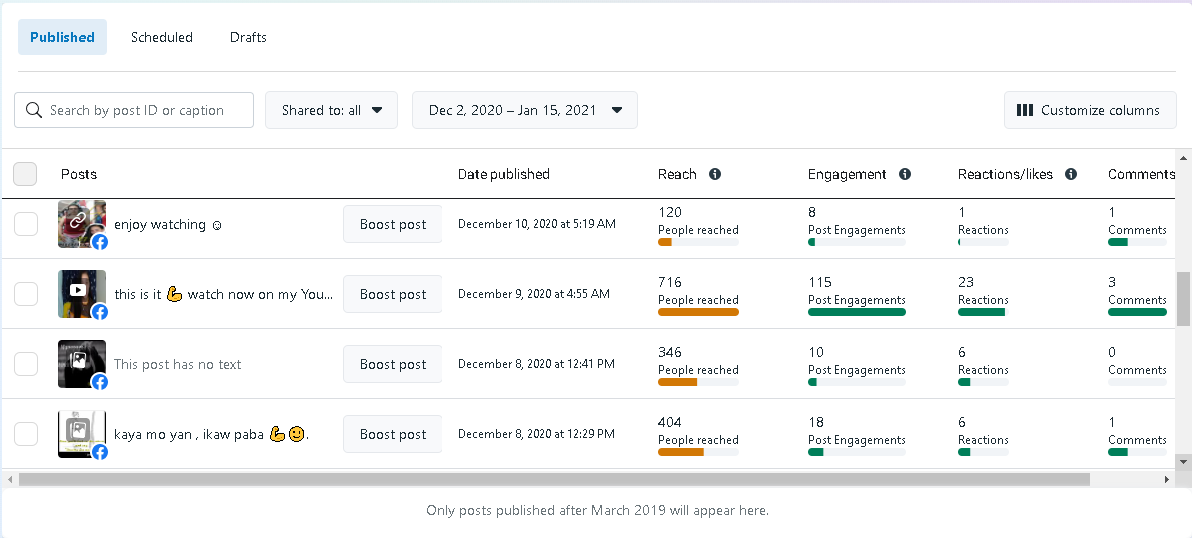Screen dimensions: 1192x538
Task: Boost the 'this is it' post
Action: coord(392,294)
